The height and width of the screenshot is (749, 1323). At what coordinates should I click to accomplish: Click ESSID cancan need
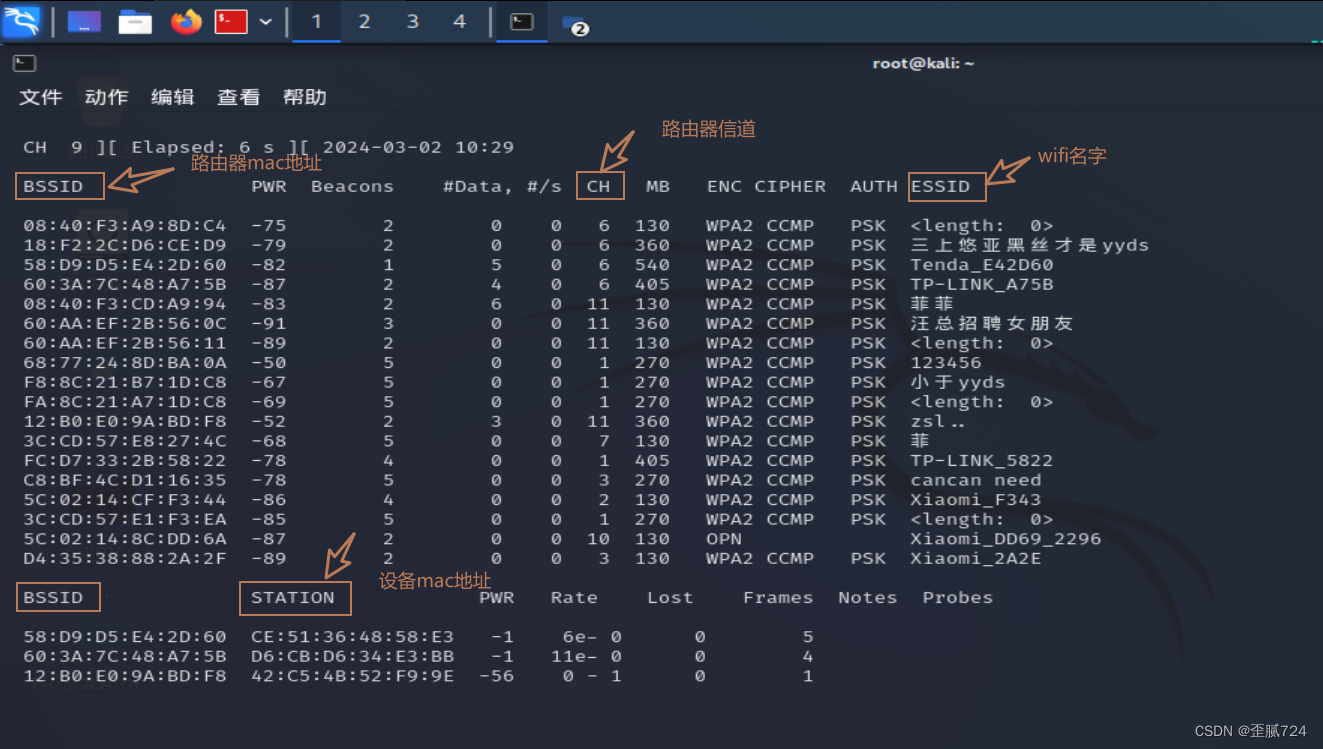(976, 480)
